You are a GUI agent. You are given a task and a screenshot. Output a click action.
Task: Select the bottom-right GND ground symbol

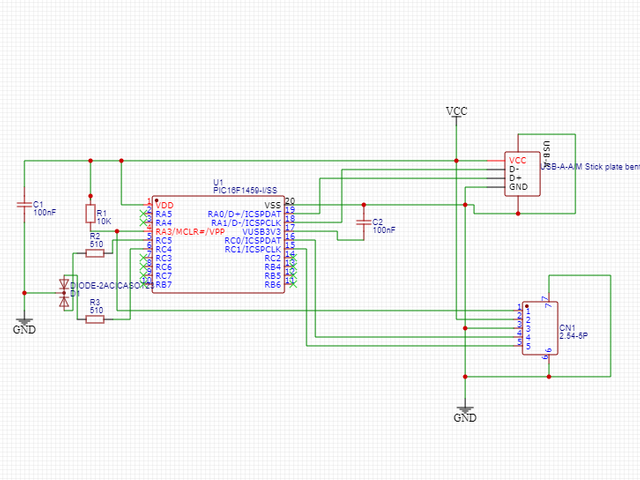point(465,414)
